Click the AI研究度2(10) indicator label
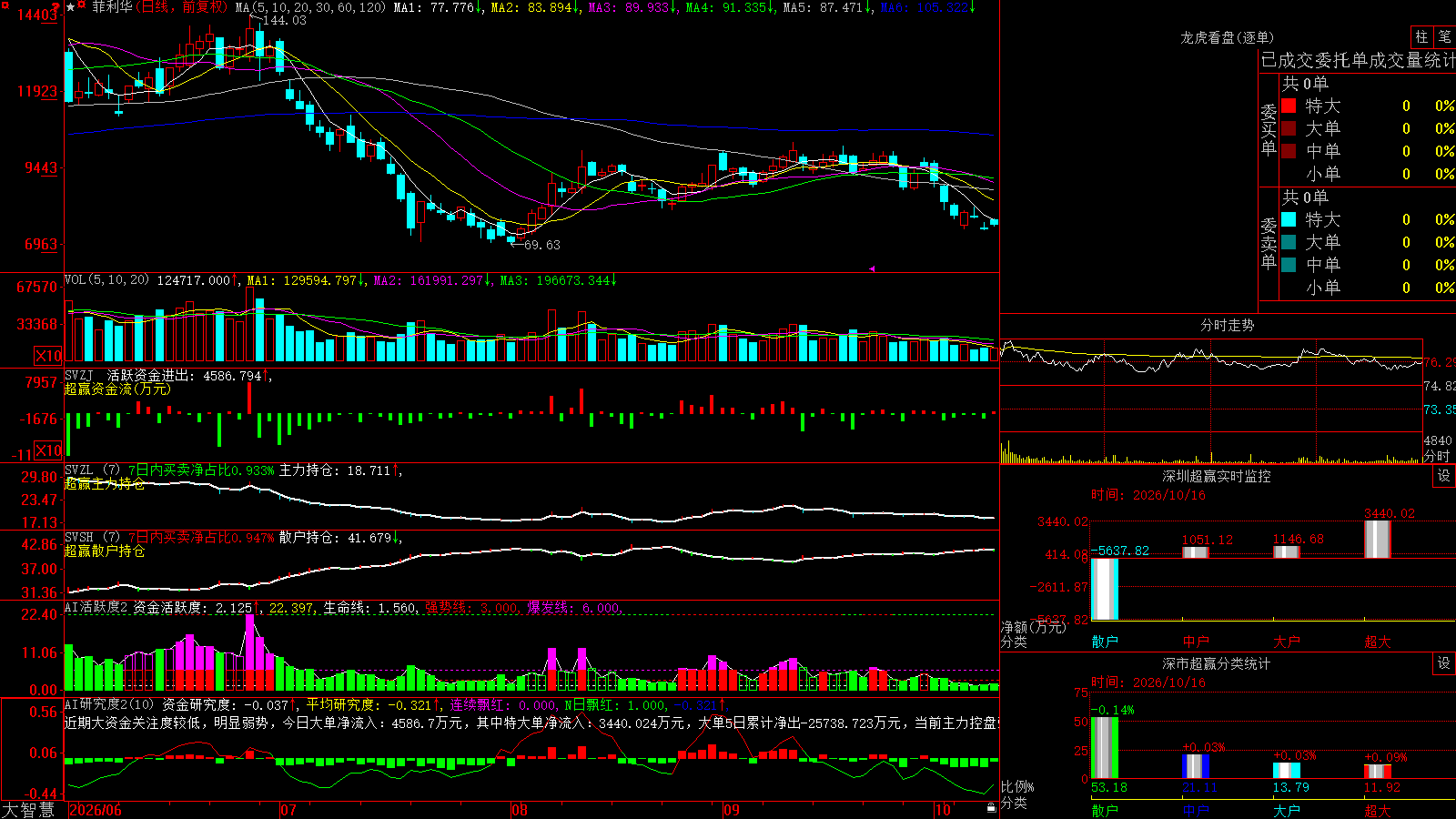 pyautogui.click(x=110, y=704)
